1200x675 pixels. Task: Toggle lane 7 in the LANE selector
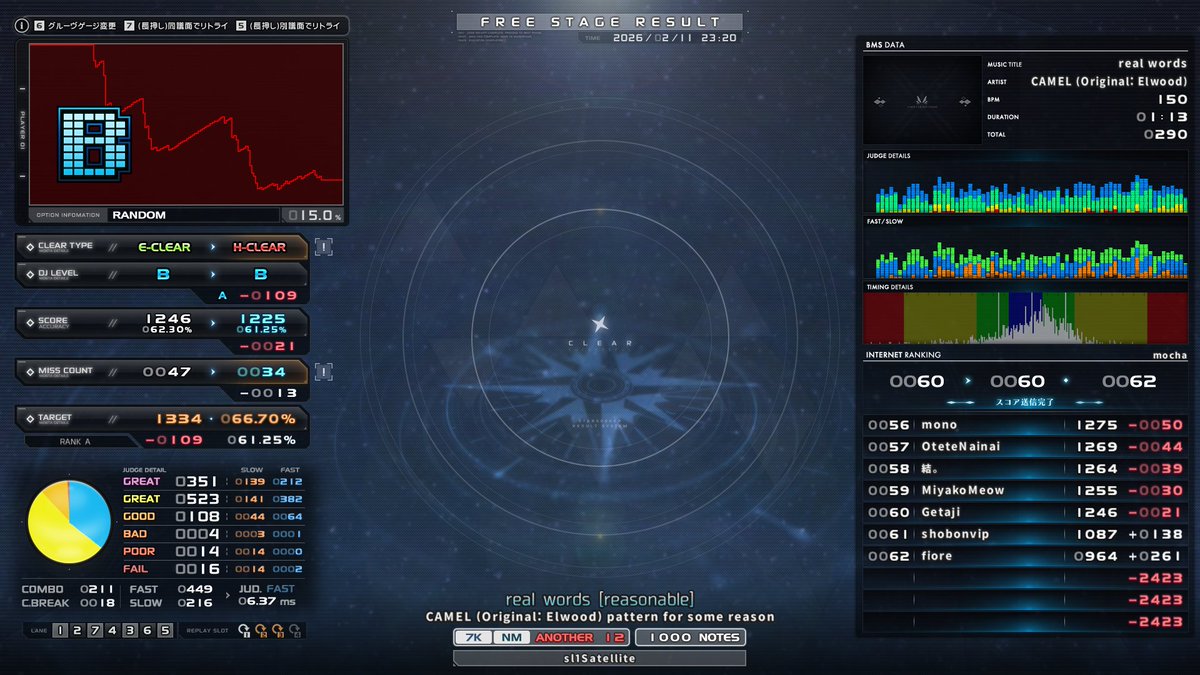click(95, 630)
